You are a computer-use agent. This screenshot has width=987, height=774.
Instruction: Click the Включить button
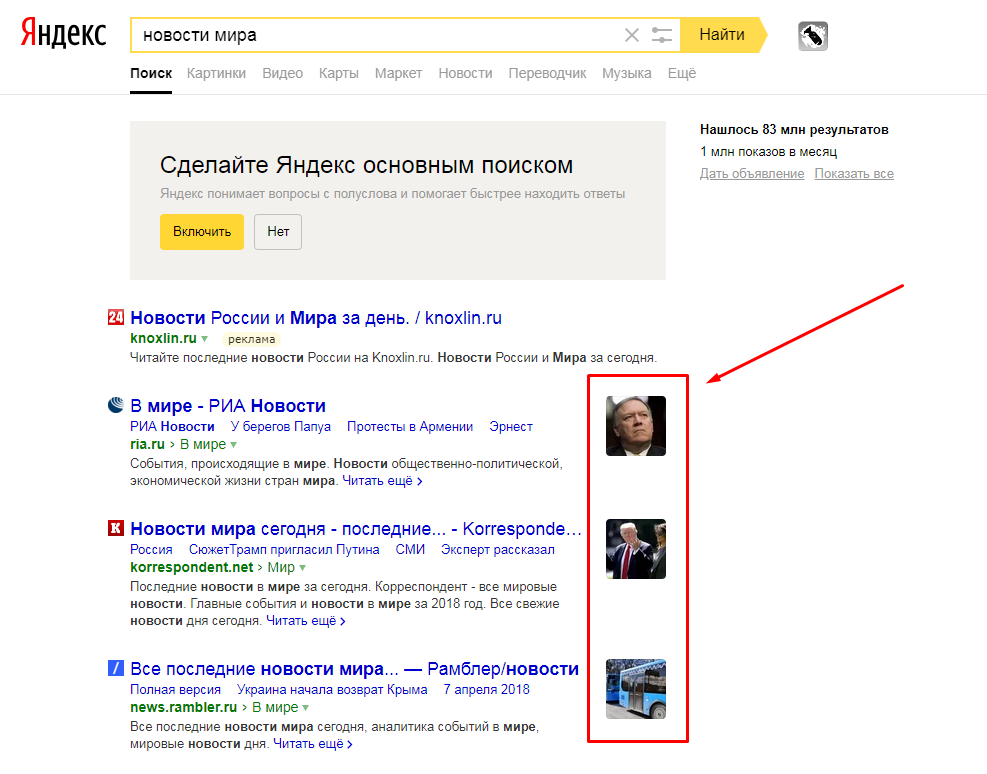click(x=201, y=231)
